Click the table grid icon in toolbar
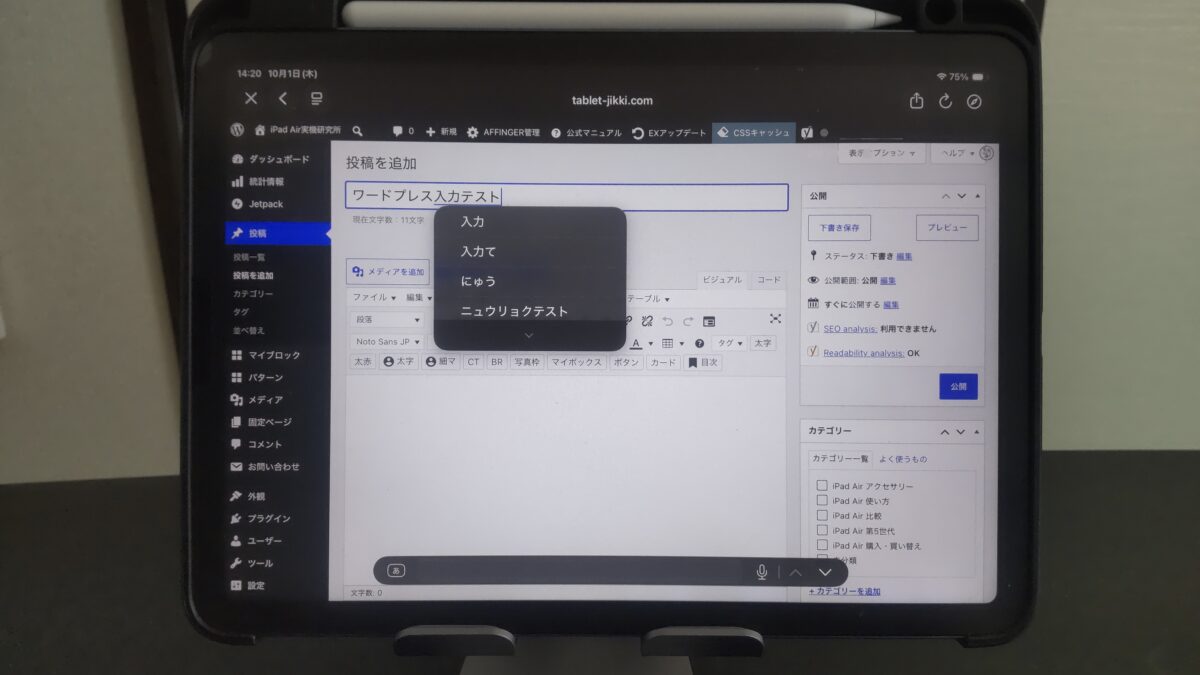The width and height of the screenshot is (1200, 675). point(667,343)
